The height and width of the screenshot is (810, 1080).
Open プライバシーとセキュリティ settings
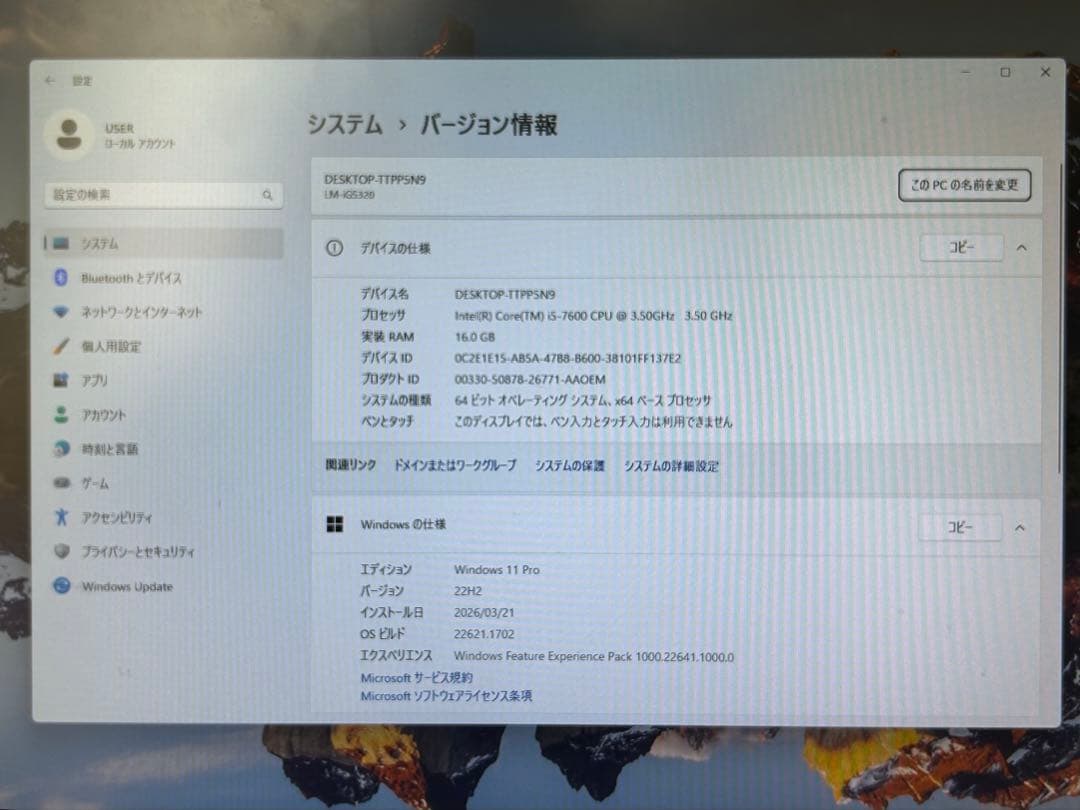[x=163, y=552]
